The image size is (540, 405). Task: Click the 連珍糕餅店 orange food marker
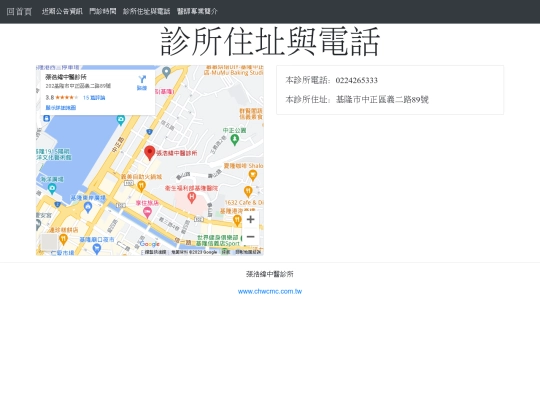(63, 239)
